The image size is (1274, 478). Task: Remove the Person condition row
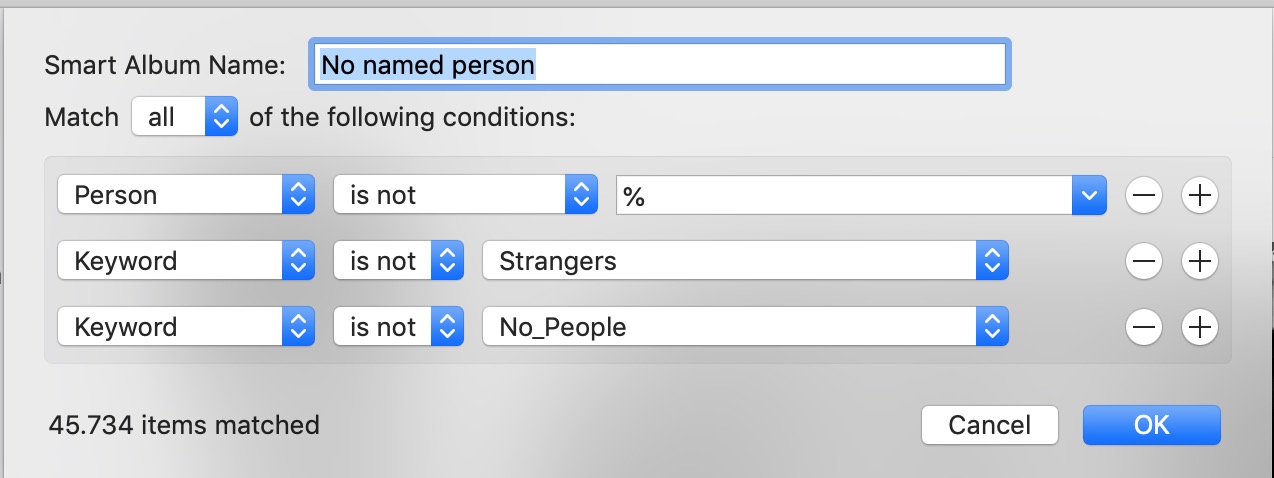[x=1144, y=196]
